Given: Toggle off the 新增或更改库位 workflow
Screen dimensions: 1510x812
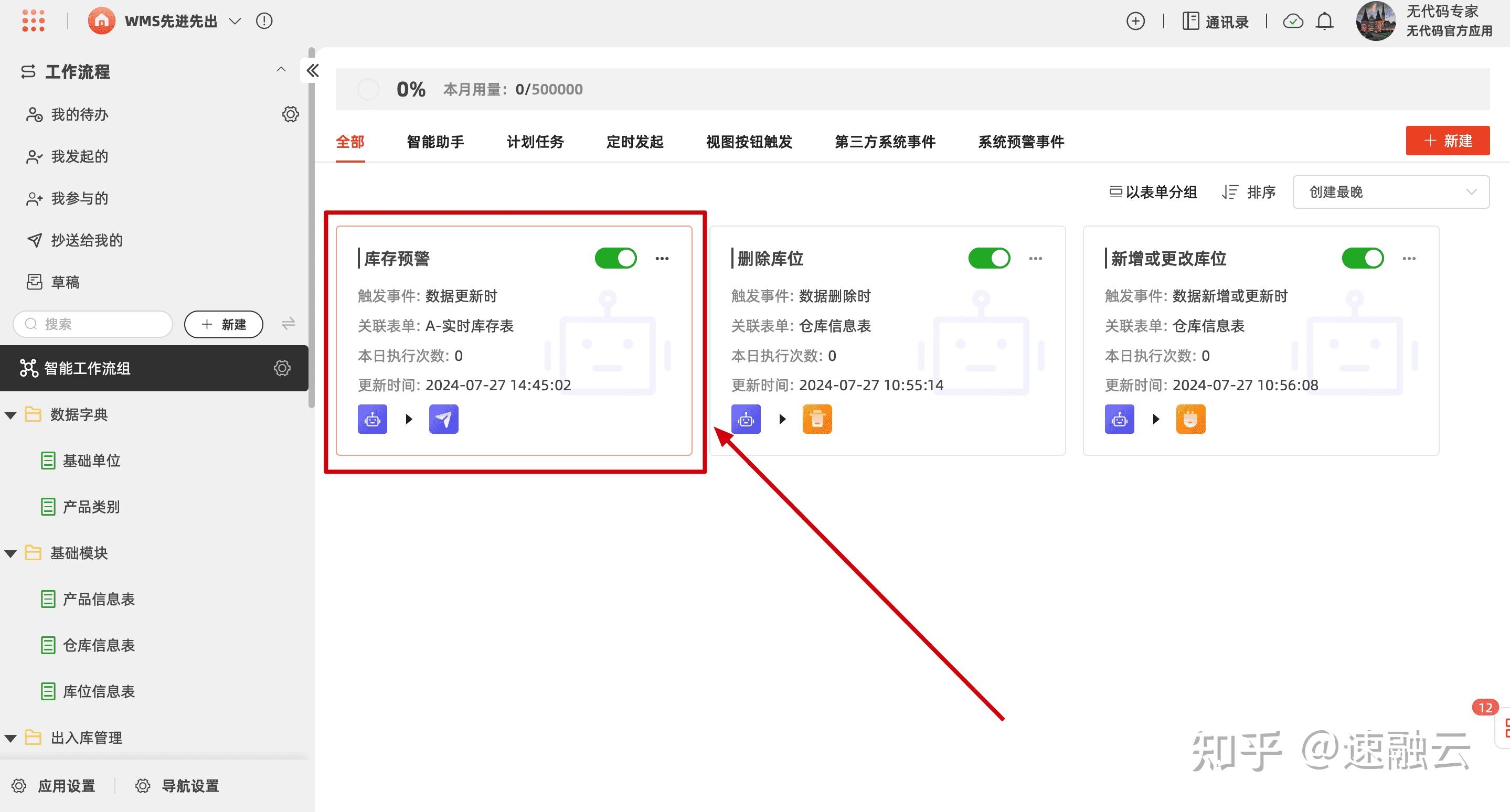Looking at the screenshot, I should pyautogui.click(x=1364, y=258).
